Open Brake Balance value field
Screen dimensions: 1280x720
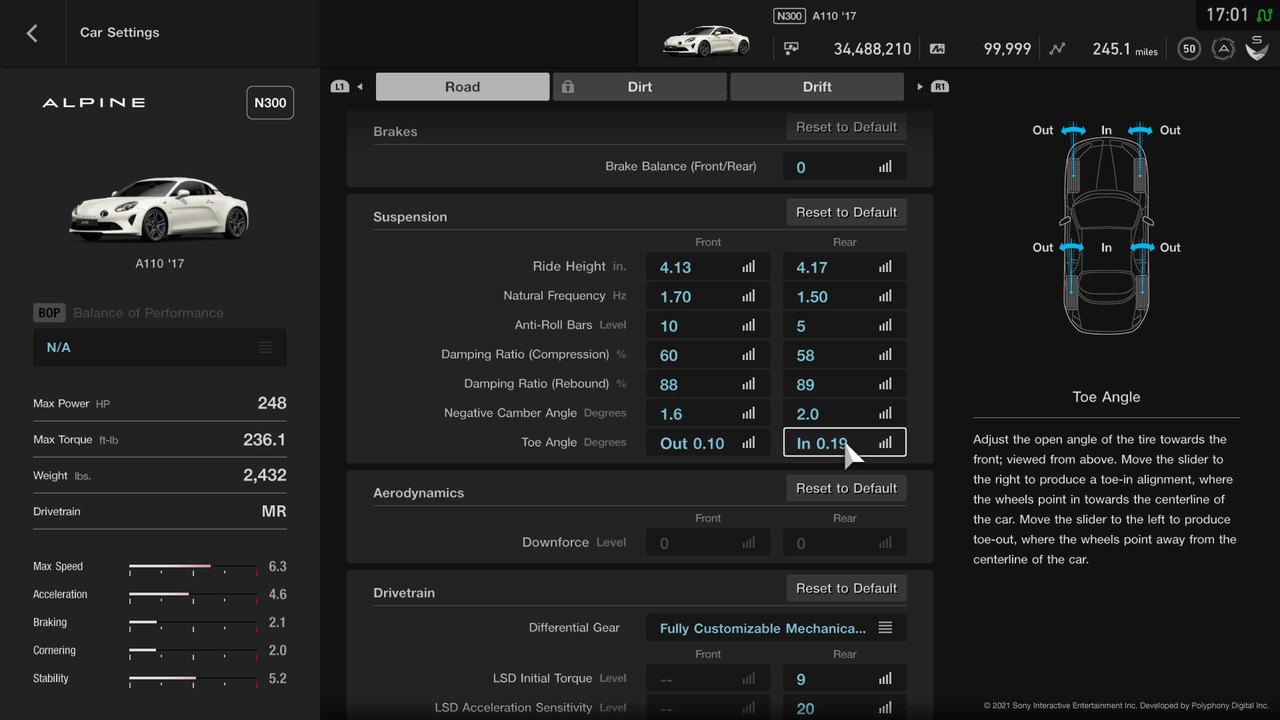pos(845,167)
